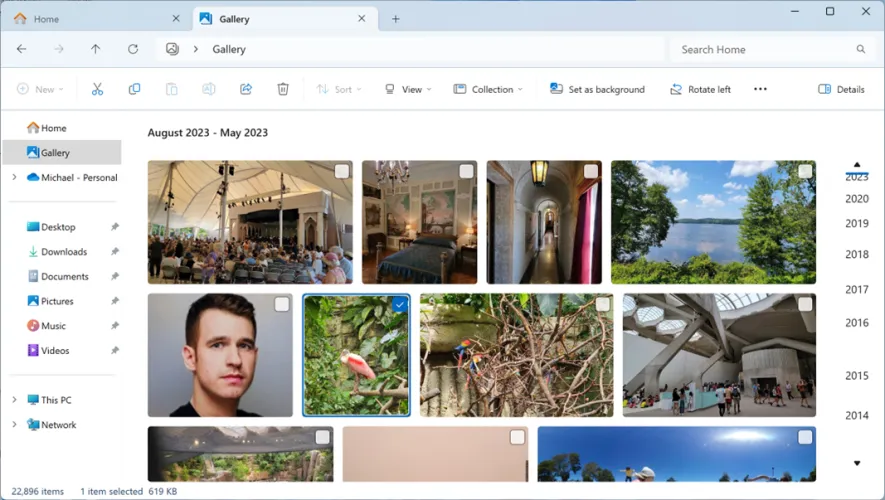Click the back navigation arrow
This screenshot has height=500, width=885.
[22, 49]
